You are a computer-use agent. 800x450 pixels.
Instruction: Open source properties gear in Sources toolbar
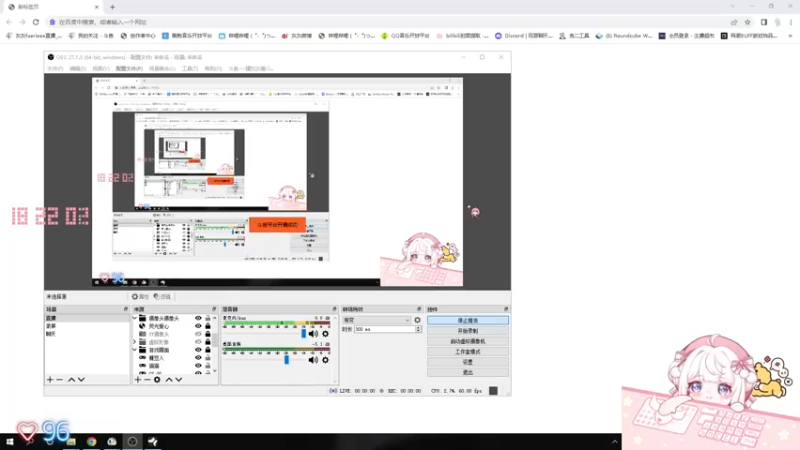click(157, 380)
